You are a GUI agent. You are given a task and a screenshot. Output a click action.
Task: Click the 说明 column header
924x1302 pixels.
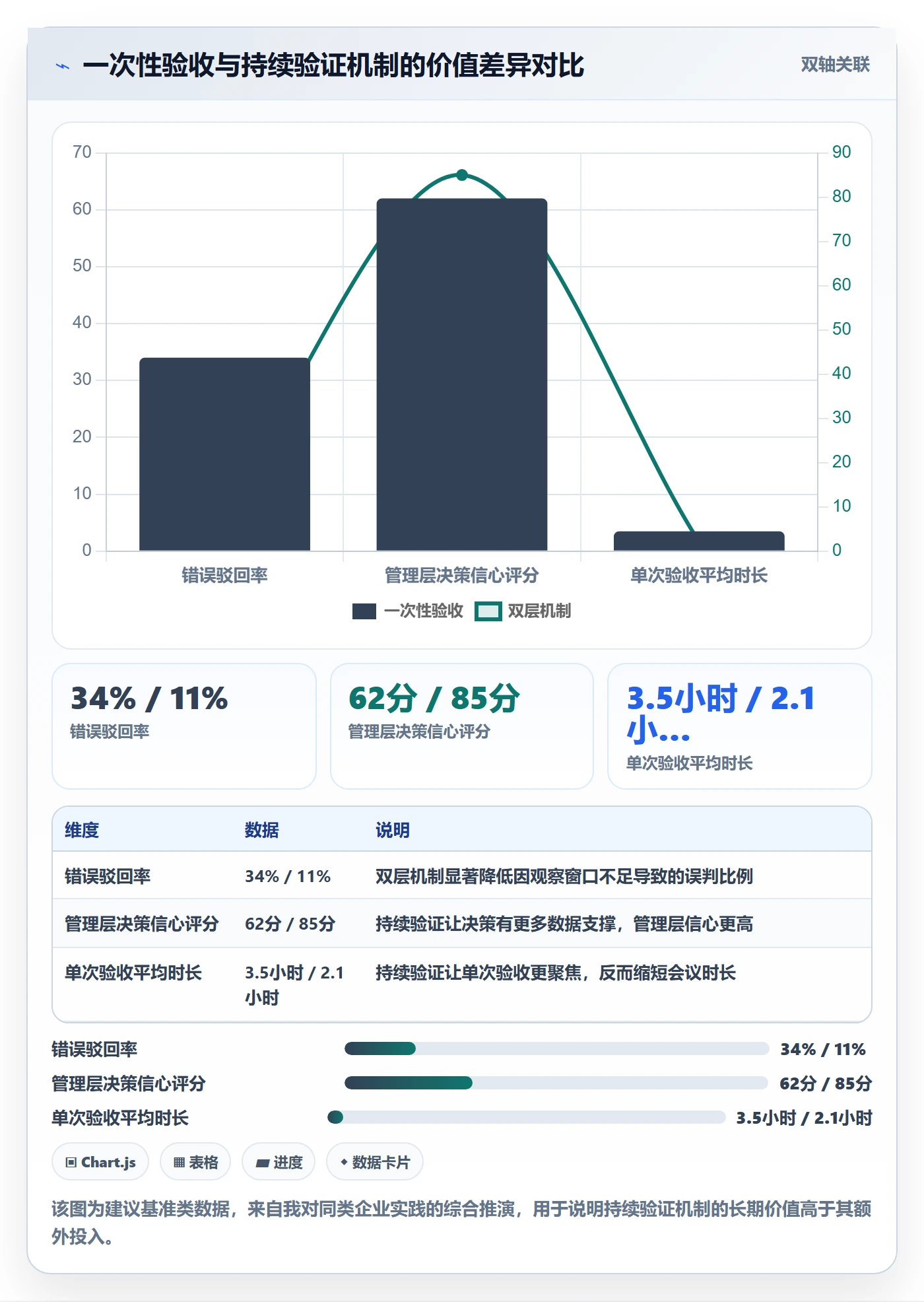click(x=393, y=830)
